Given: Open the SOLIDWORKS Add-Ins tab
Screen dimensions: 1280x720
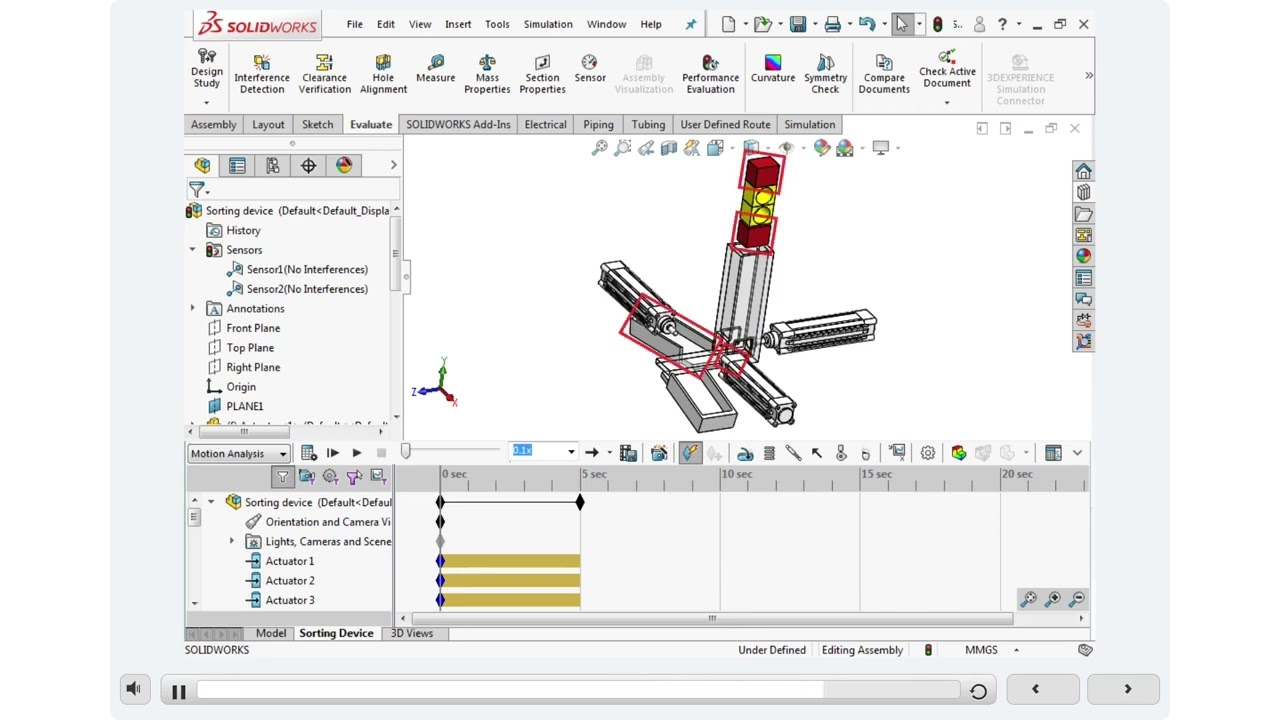Looking at the screenshot, I should 458,124.
